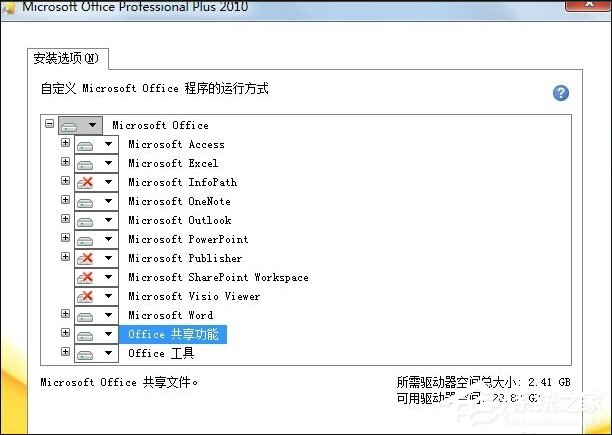Select Microsoft InfoPath in the tree

click(183, 182)
